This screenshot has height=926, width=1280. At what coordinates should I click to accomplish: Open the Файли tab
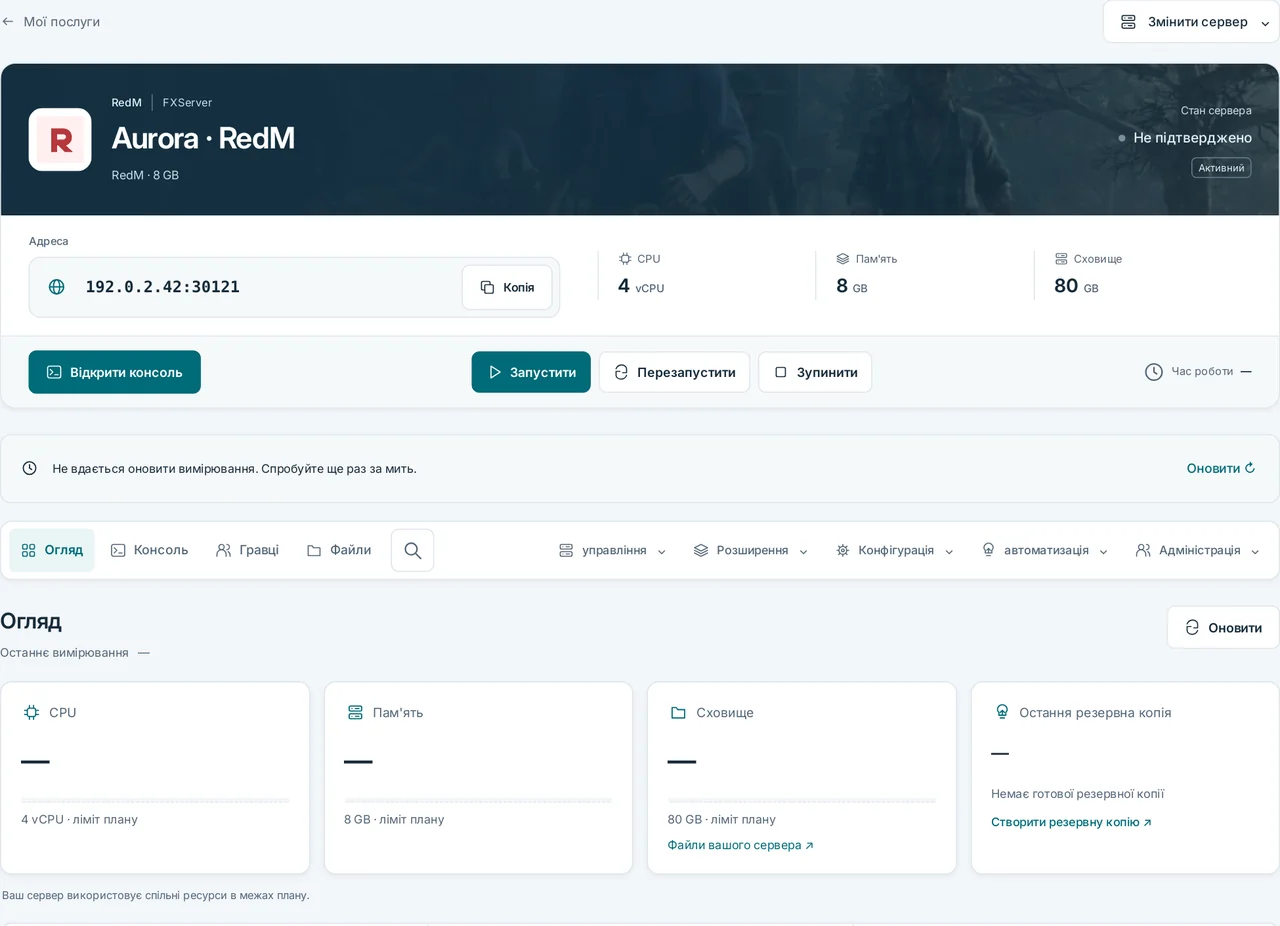[339, 550]
